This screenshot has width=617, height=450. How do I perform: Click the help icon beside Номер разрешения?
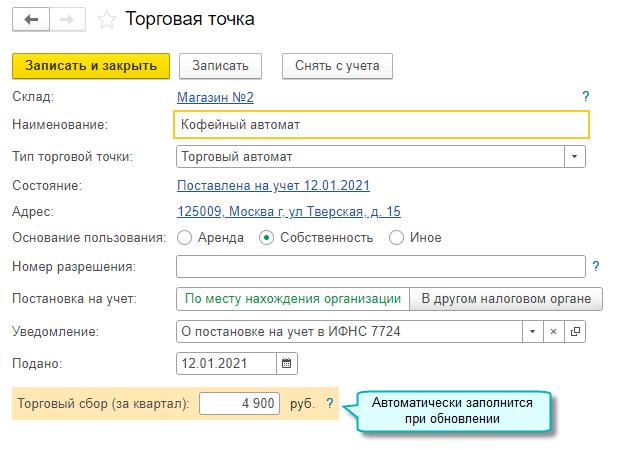click(596, 266)
